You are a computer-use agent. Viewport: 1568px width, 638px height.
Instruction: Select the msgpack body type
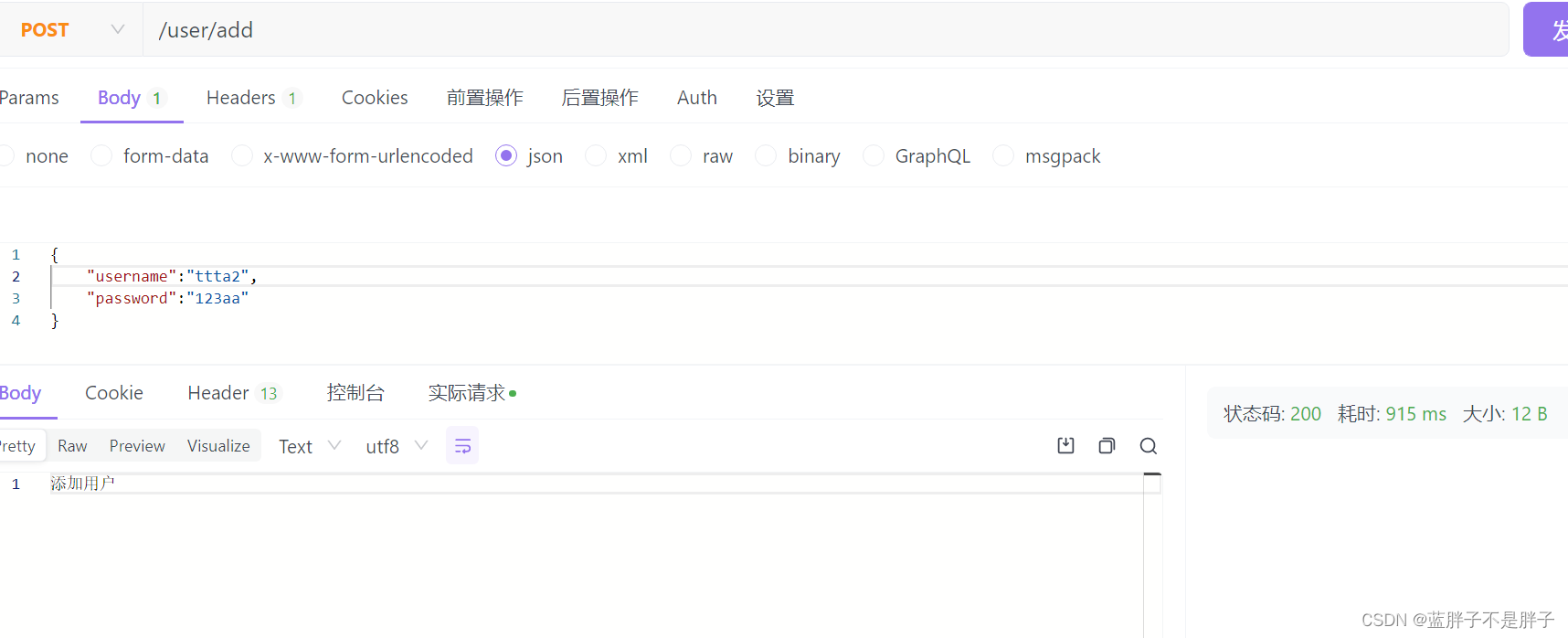click(x=1046, y=156)
